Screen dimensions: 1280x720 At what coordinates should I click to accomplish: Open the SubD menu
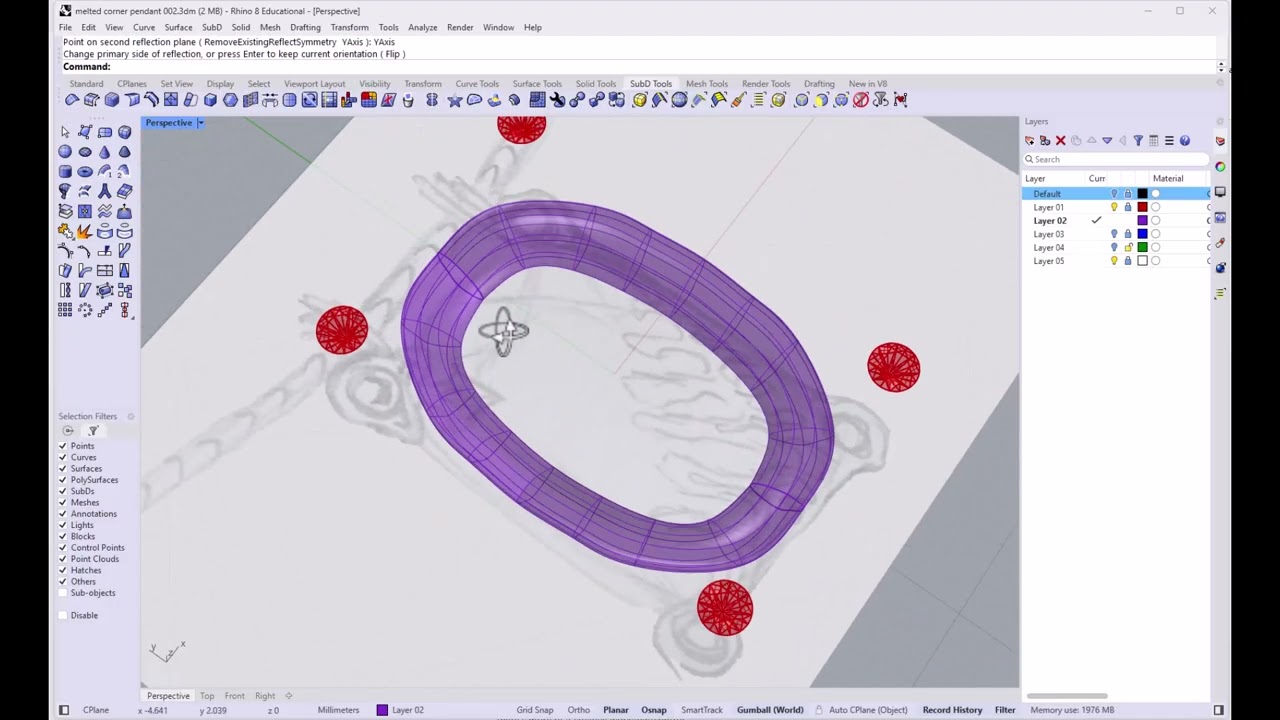coord(211,27)
